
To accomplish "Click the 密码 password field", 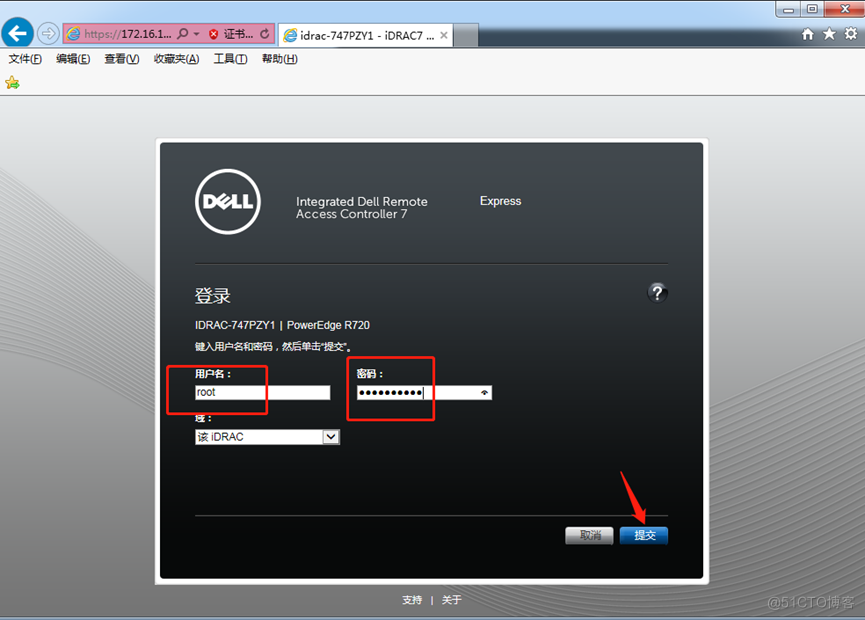I will (424, 392).
